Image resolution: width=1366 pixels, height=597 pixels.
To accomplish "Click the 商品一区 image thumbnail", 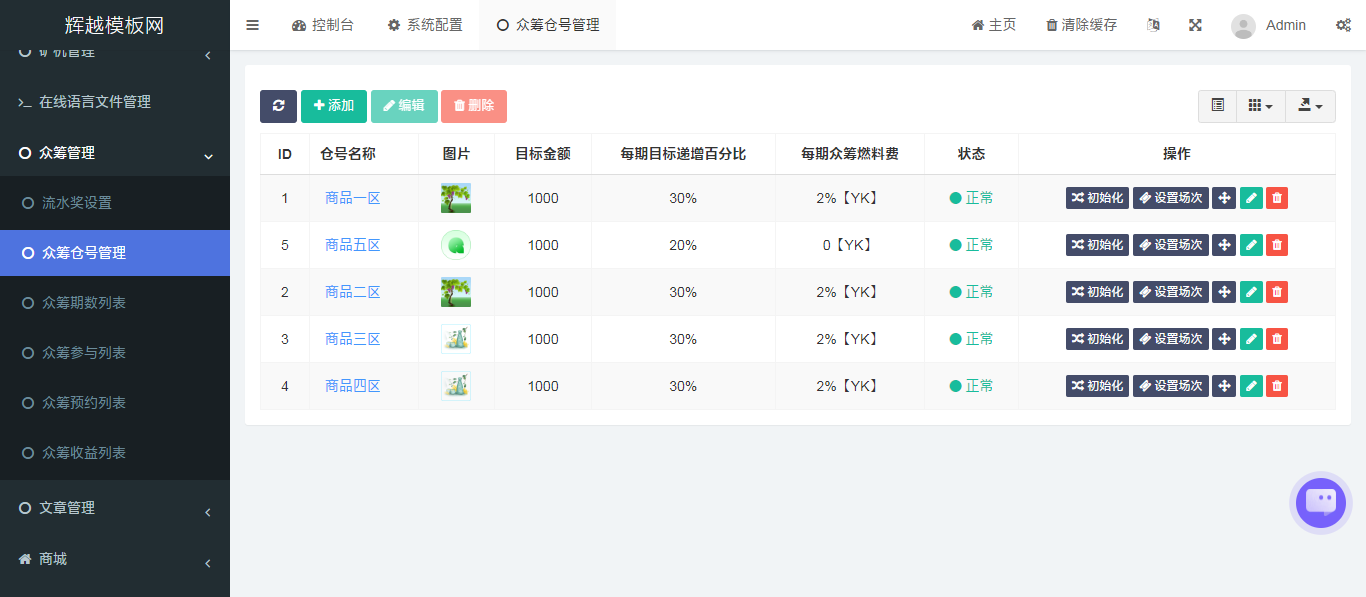I will coord(455,198).
